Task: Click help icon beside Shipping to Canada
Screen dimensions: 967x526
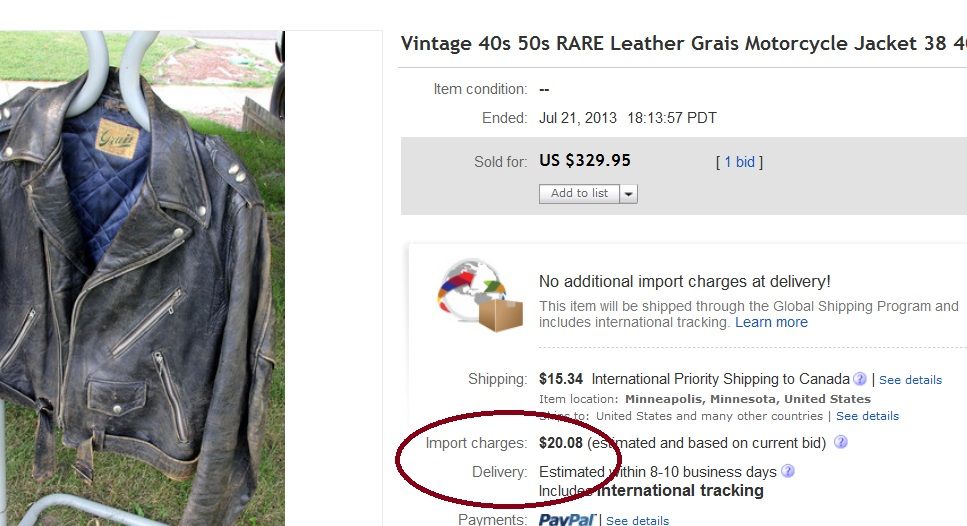Action: coord(860,379)
